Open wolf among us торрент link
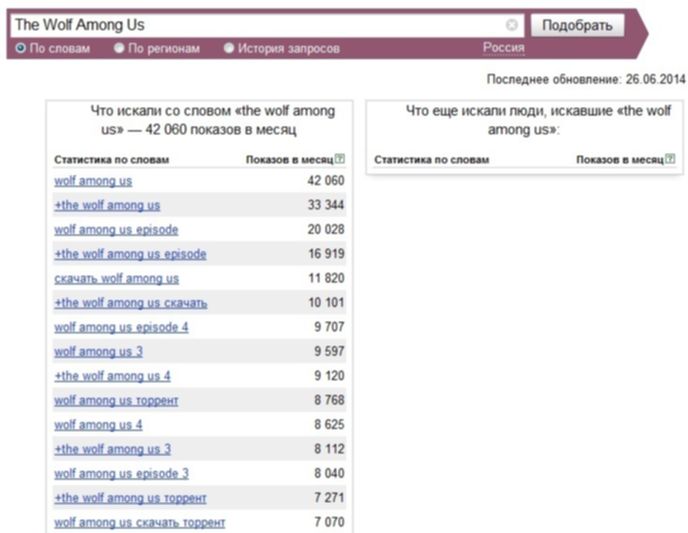The height and width of the screenshot is (533, 688). 116,401
